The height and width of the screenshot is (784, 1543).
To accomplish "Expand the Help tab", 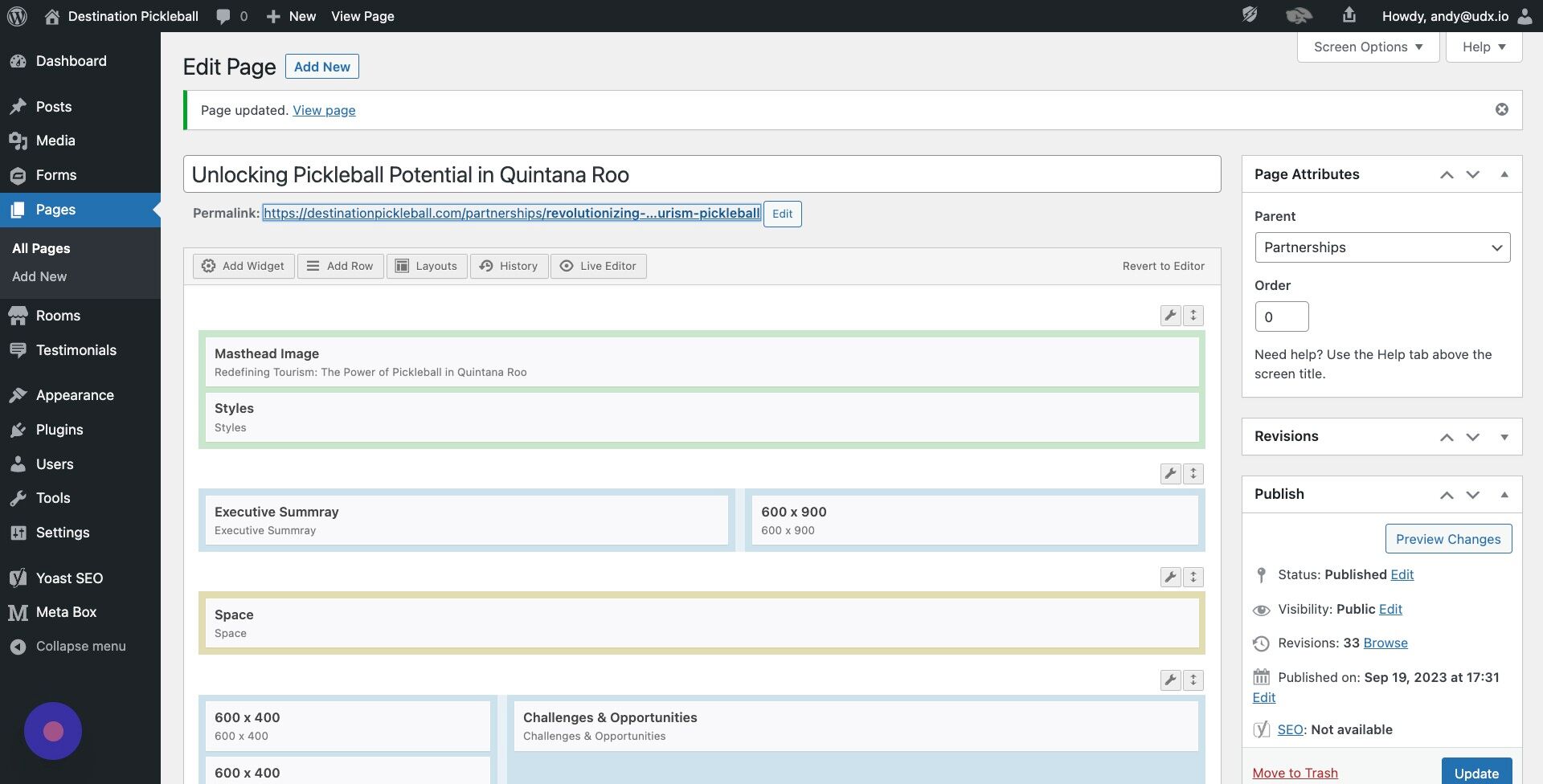I will click(x=1484, y=47).
